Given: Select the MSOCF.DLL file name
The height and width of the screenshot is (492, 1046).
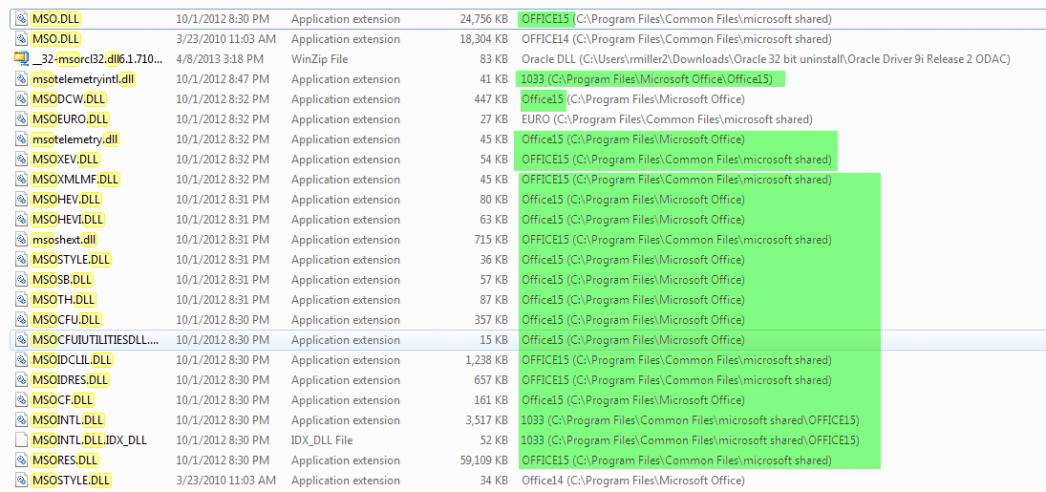Looking at the screenshot, I should [x=63, y=400].
